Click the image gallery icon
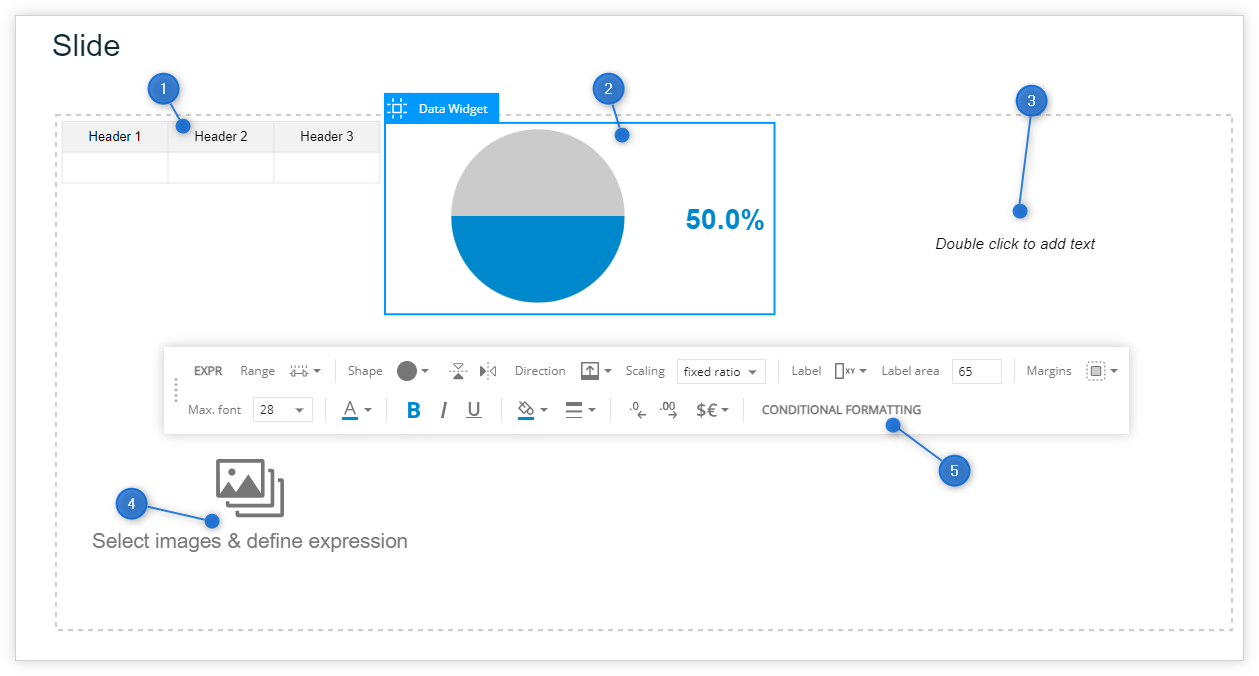Screen dimensions: 1259x676 pos(250,488)
